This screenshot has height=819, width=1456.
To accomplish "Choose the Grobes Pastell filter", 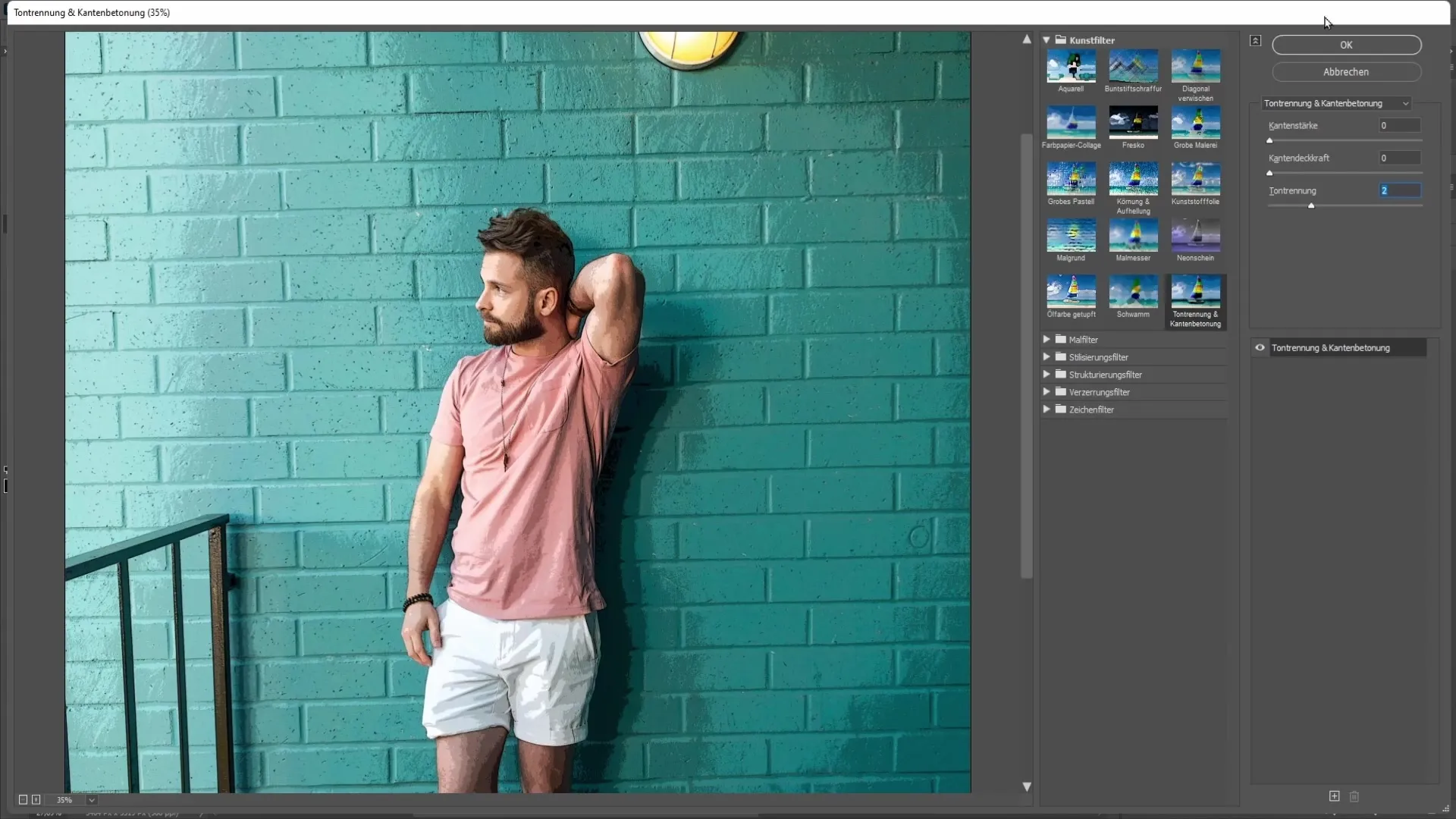I will click(x=1071, y=179).
